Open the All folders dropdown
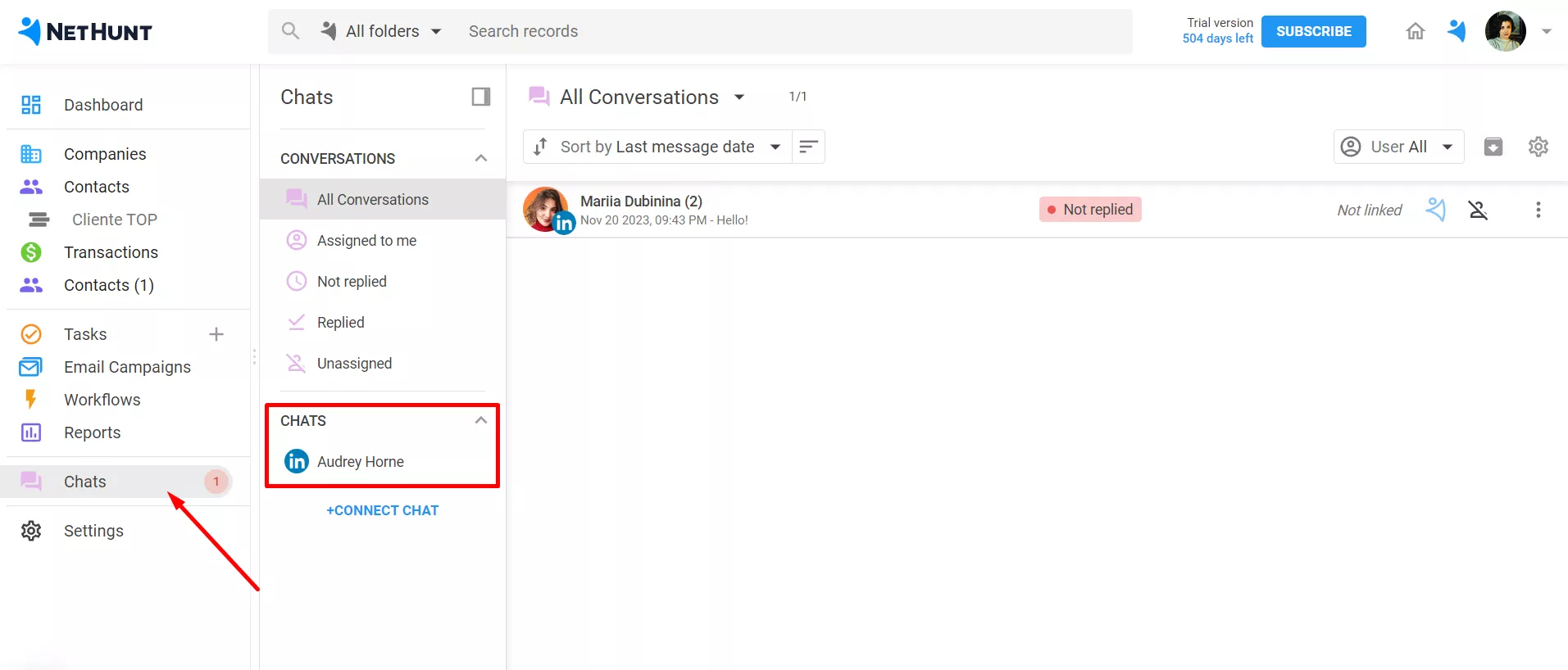This screenshot has height=670, width=1568. click(x=382, y=31)
